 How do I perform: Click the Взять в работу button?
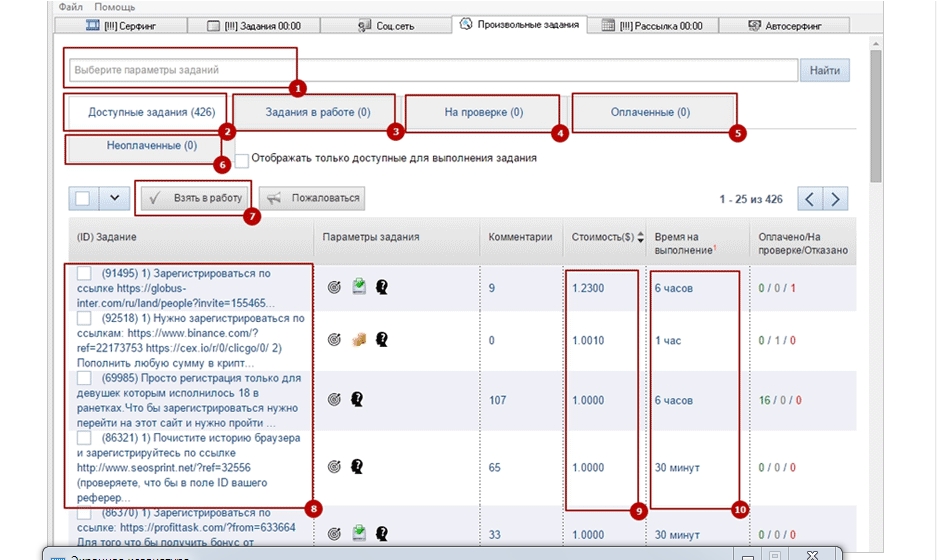pyautogui.click(x=196, y=198)
